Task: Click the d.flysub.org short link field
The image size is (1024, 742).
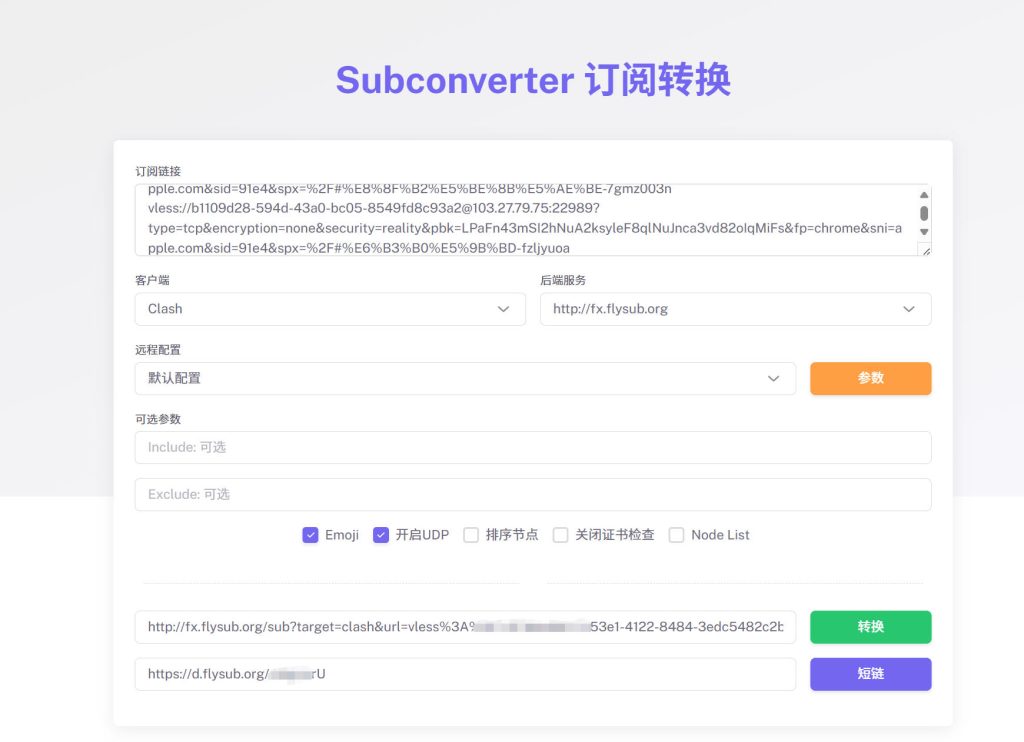Action: tap(465, 674)
